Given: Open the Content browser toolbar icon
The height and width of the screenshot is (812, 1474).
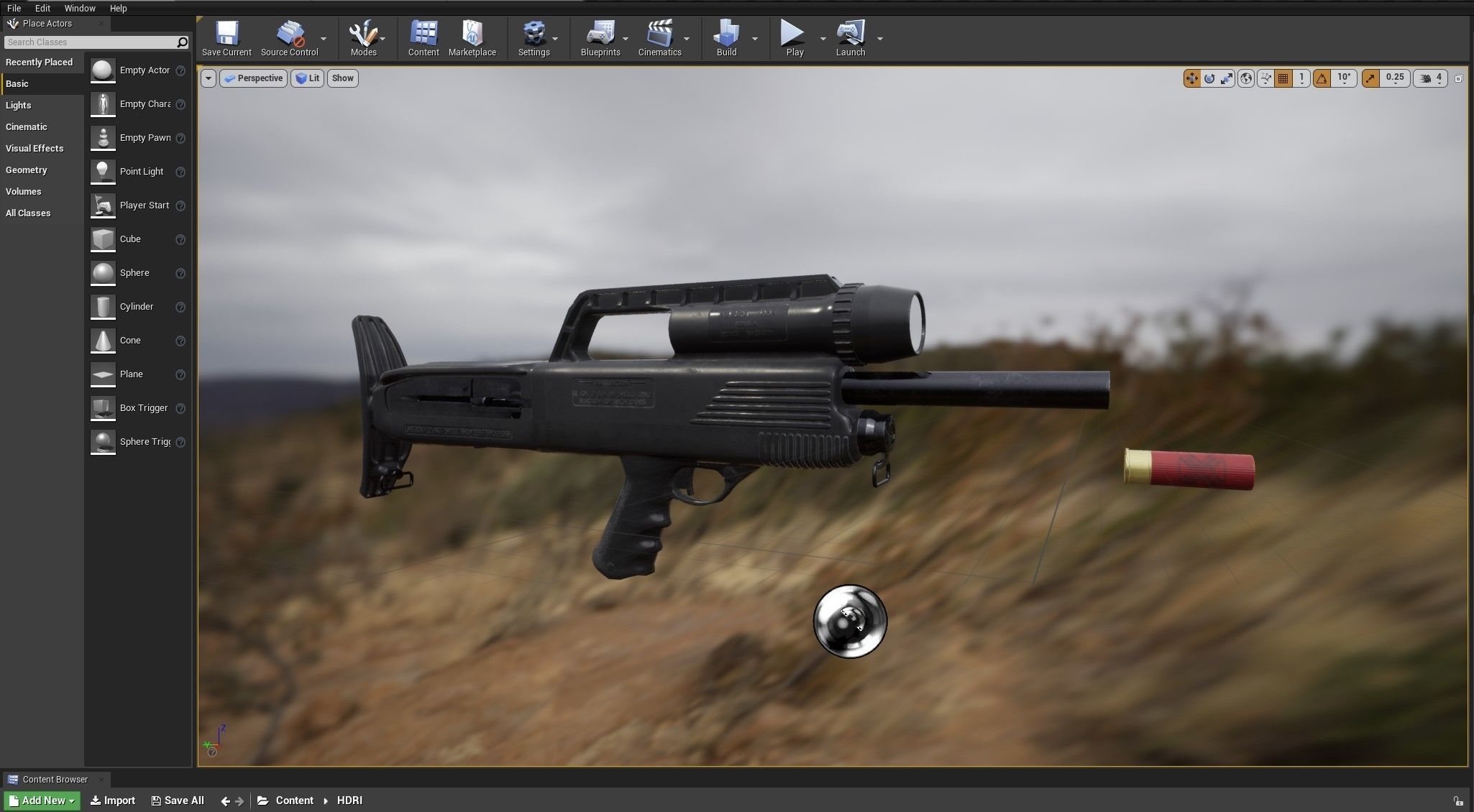Looking at the screenshot, I should [424, 38].
